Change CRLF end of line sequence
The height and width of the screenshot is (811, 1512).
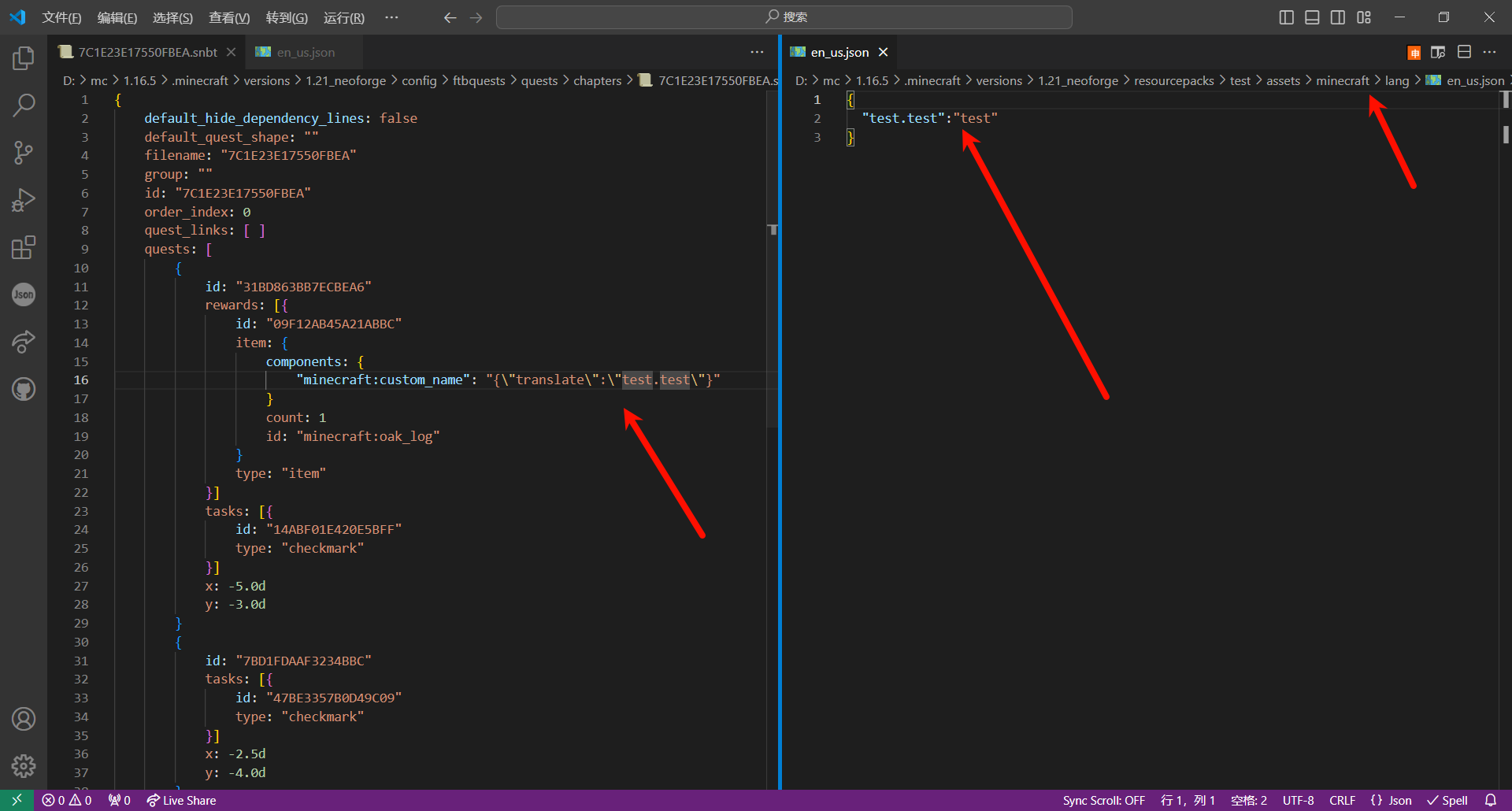tap(1342, 800)
